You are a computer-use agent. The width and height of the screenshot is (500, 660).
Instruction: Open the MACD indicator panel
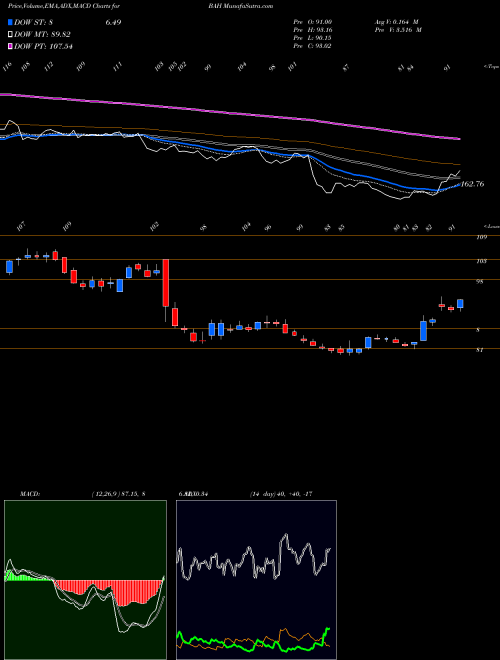click(x=85, y=580)
